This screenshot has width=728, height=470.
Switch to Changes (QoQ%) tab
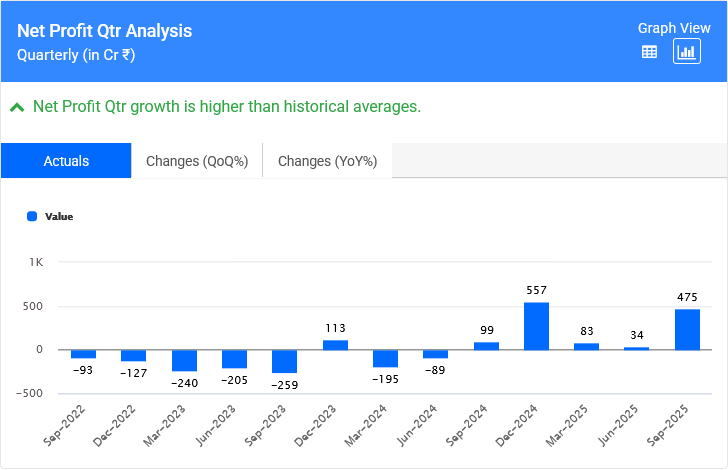click(x=196, y=161)
